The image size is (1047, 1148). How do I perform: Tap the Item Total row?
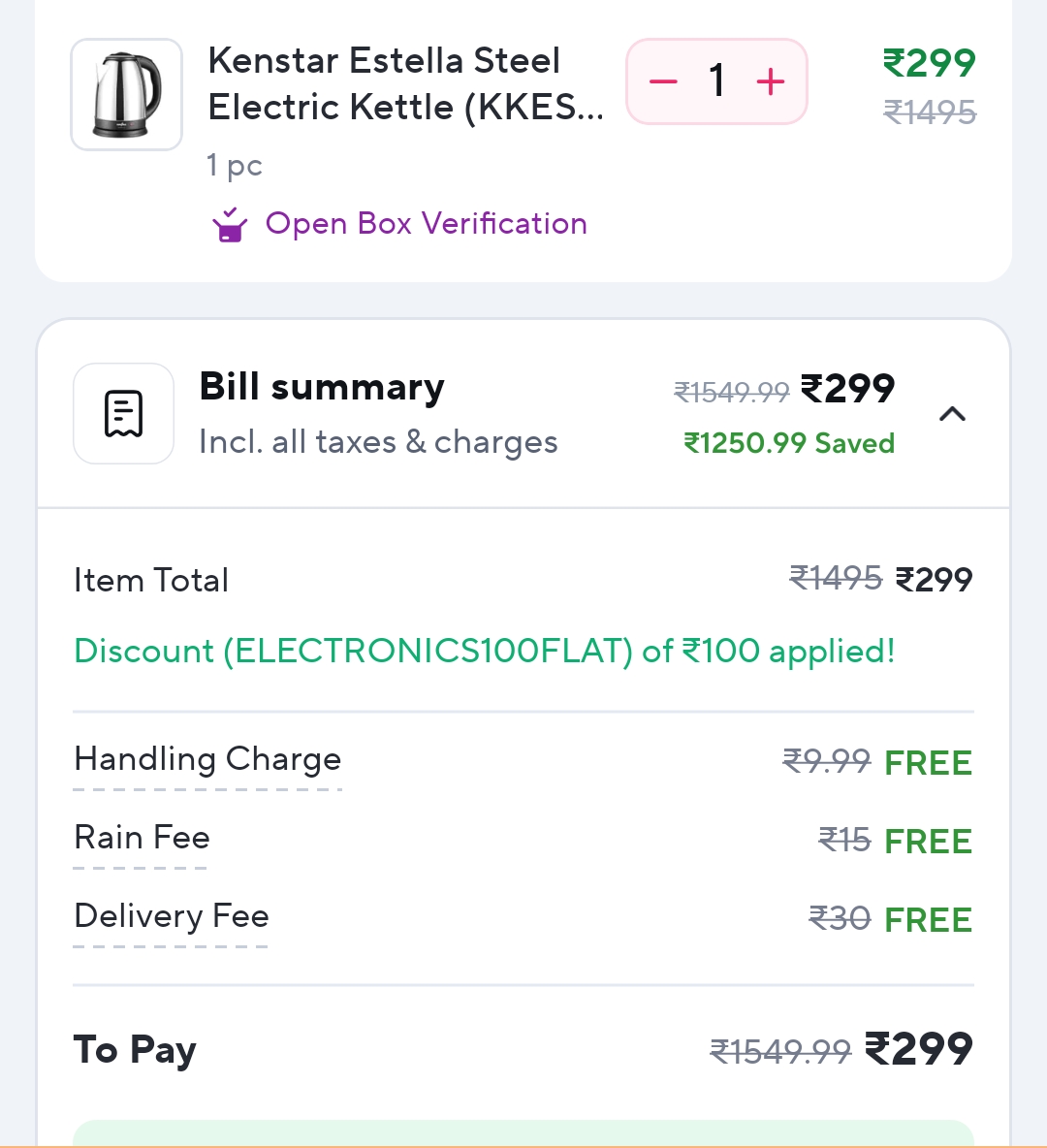(x=151, y=581)
